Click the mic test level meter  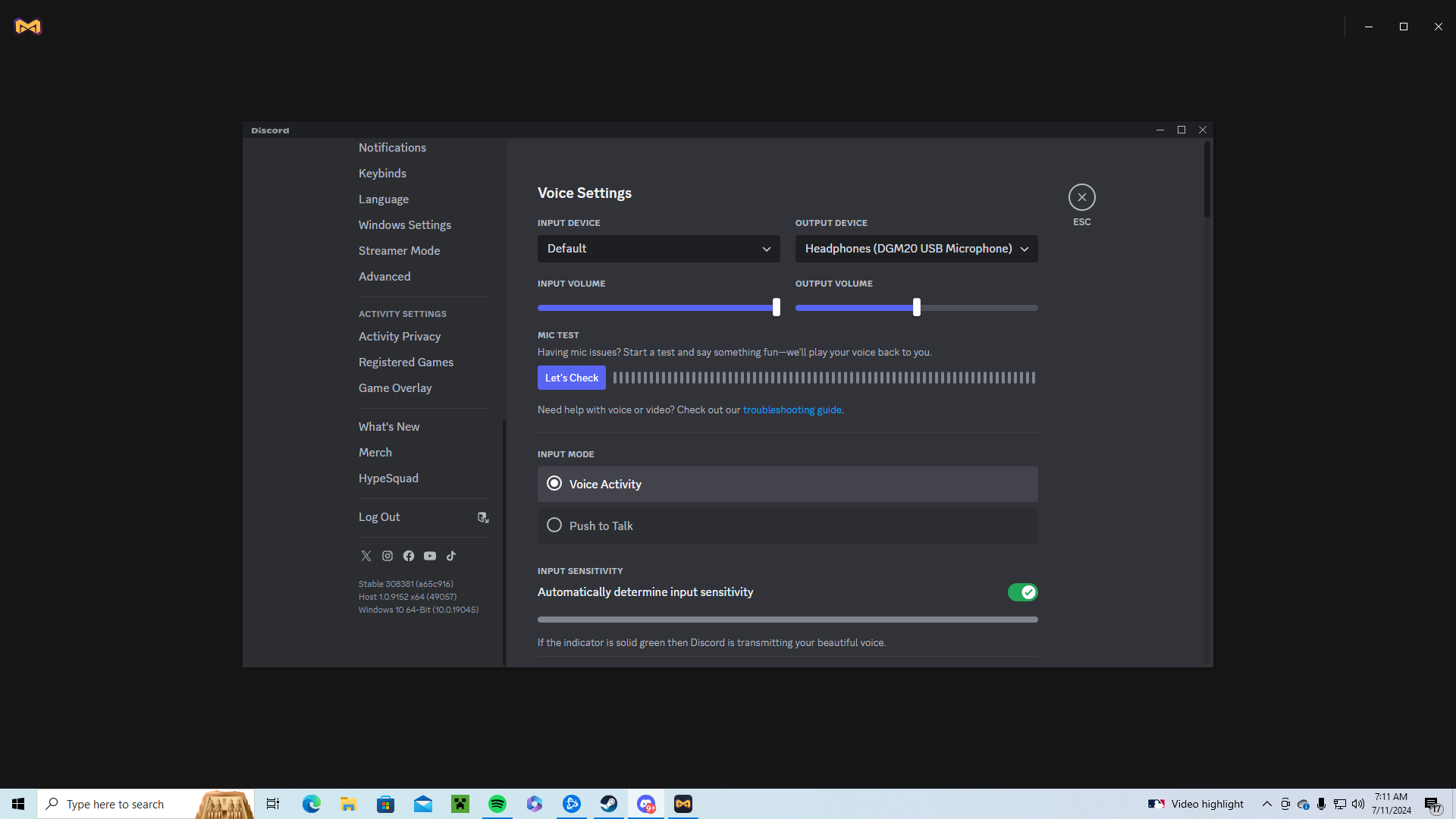tap(824, 378)
